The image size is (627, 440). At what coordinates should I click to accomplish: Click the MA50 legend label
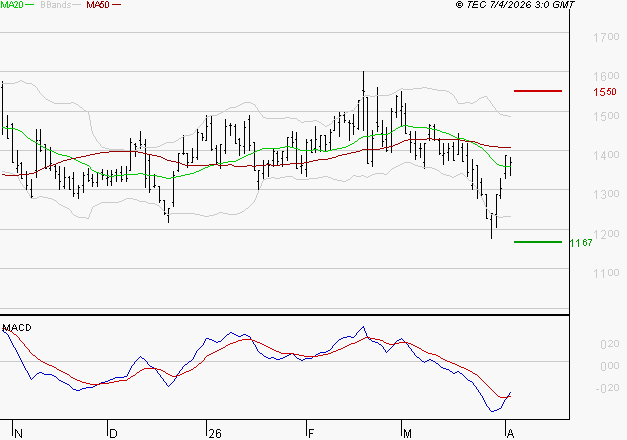tap(98, 5)
